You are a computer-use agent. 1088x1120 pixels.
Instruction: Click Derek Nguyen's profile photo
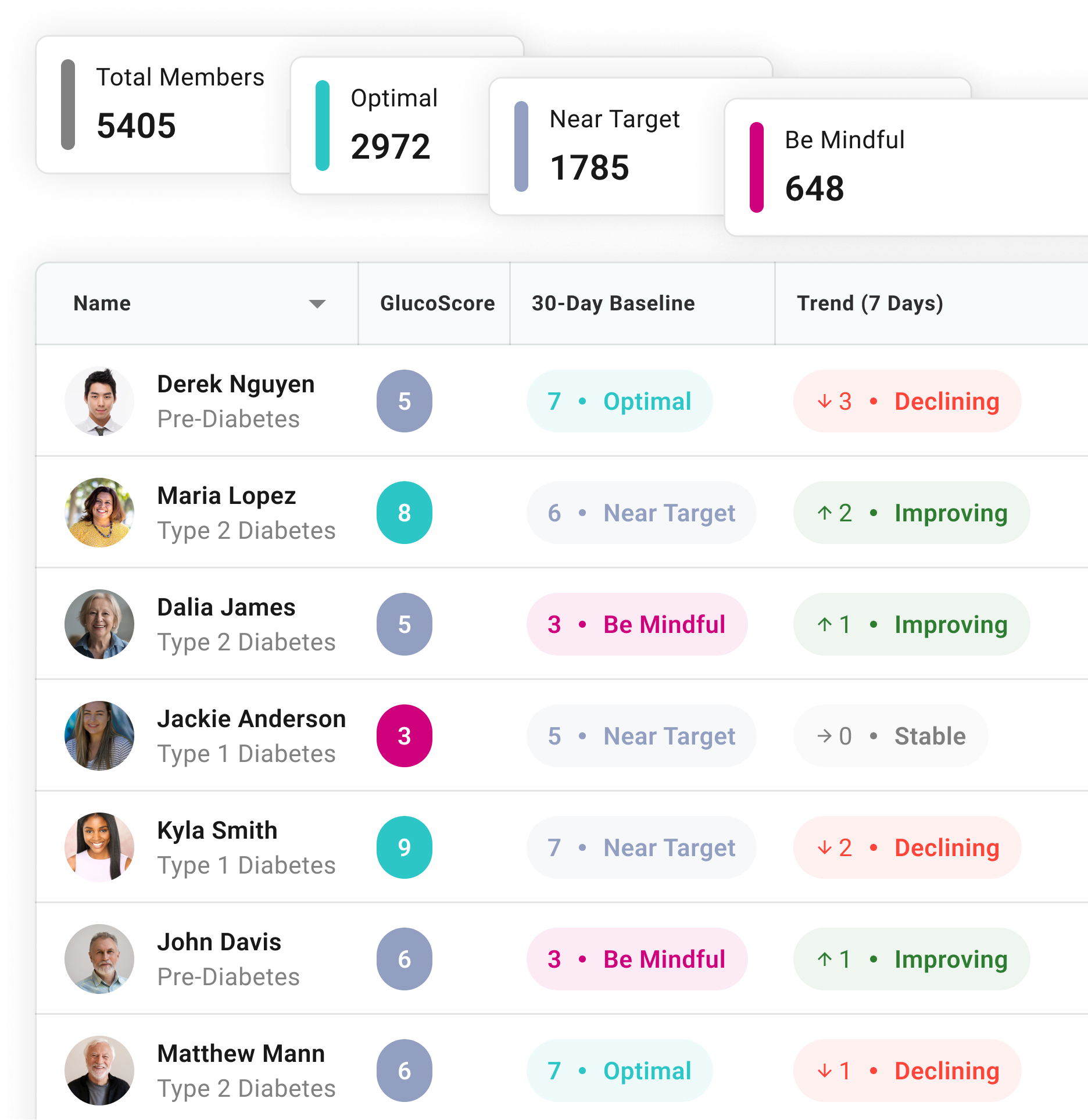pos(99,401)
